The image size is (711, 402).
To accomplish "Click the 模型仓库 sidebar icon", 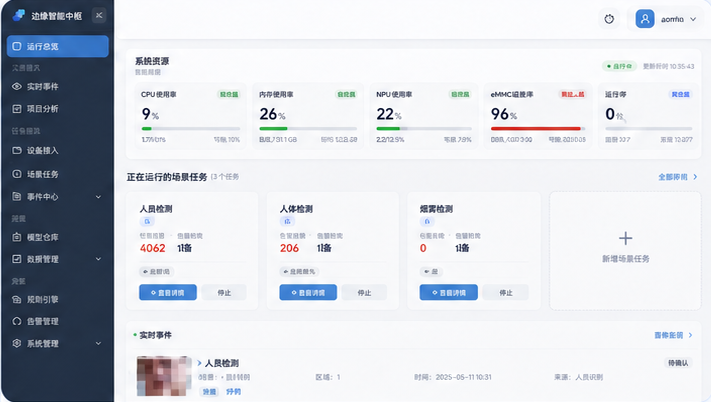I will pyautogui.click(x=17, y=237).
